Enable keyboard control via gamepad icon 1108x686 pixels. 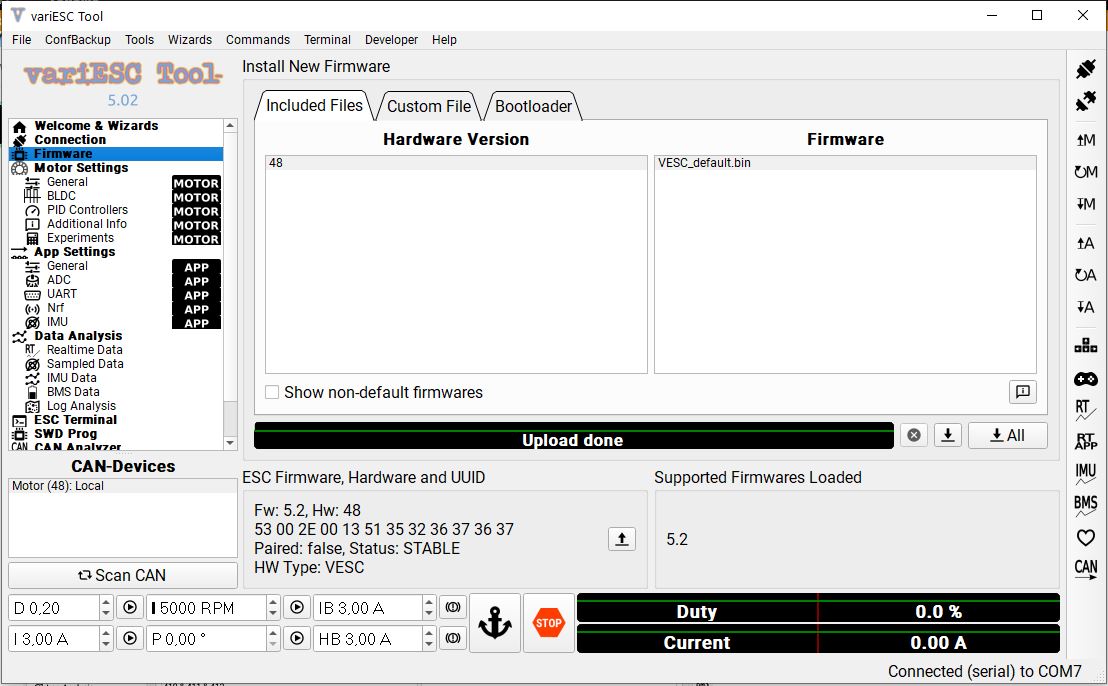(1085, 379)
